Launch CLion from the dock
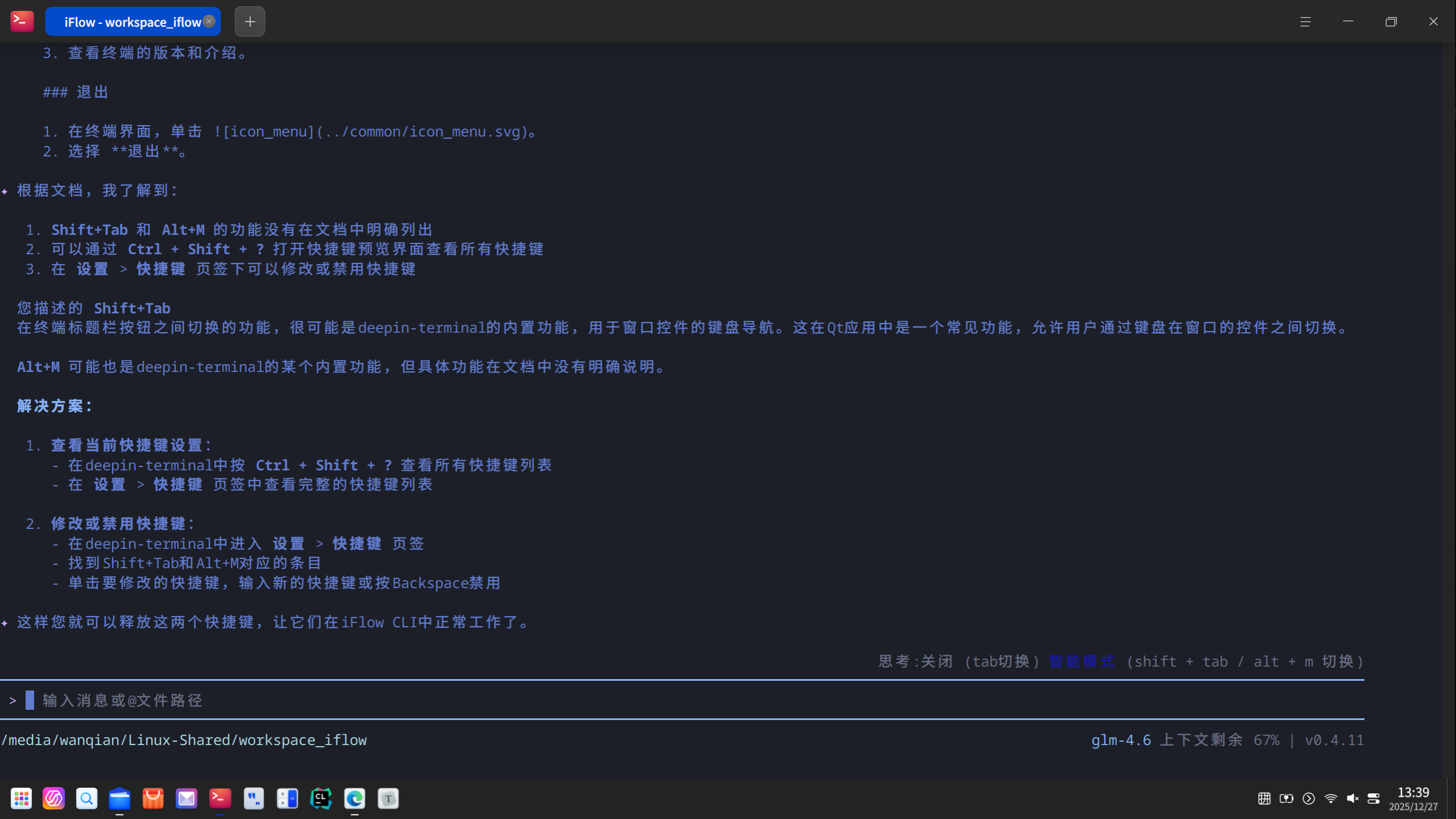 [x=321, y=799]
